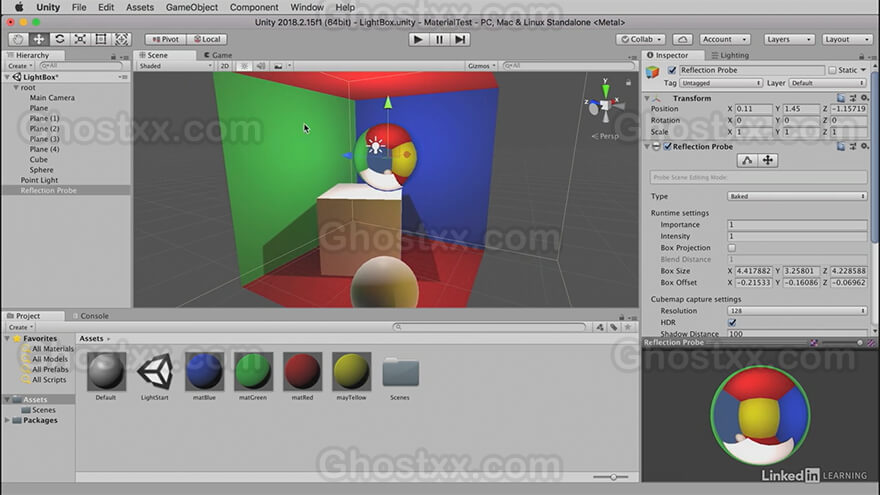Click Create in Project panel
This screenshot has width=880, height=495.
point(21,327)
